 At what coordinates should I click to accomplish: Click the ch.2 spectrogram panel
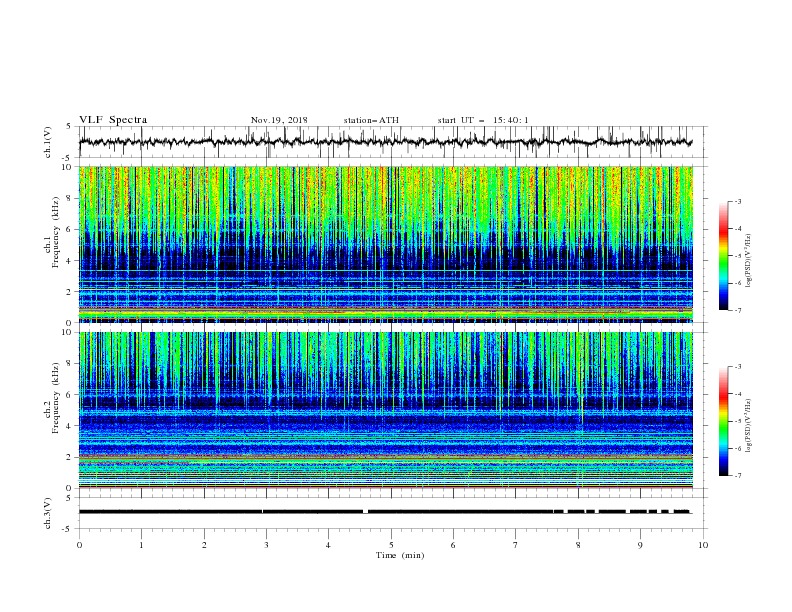(x=385, y=410)
